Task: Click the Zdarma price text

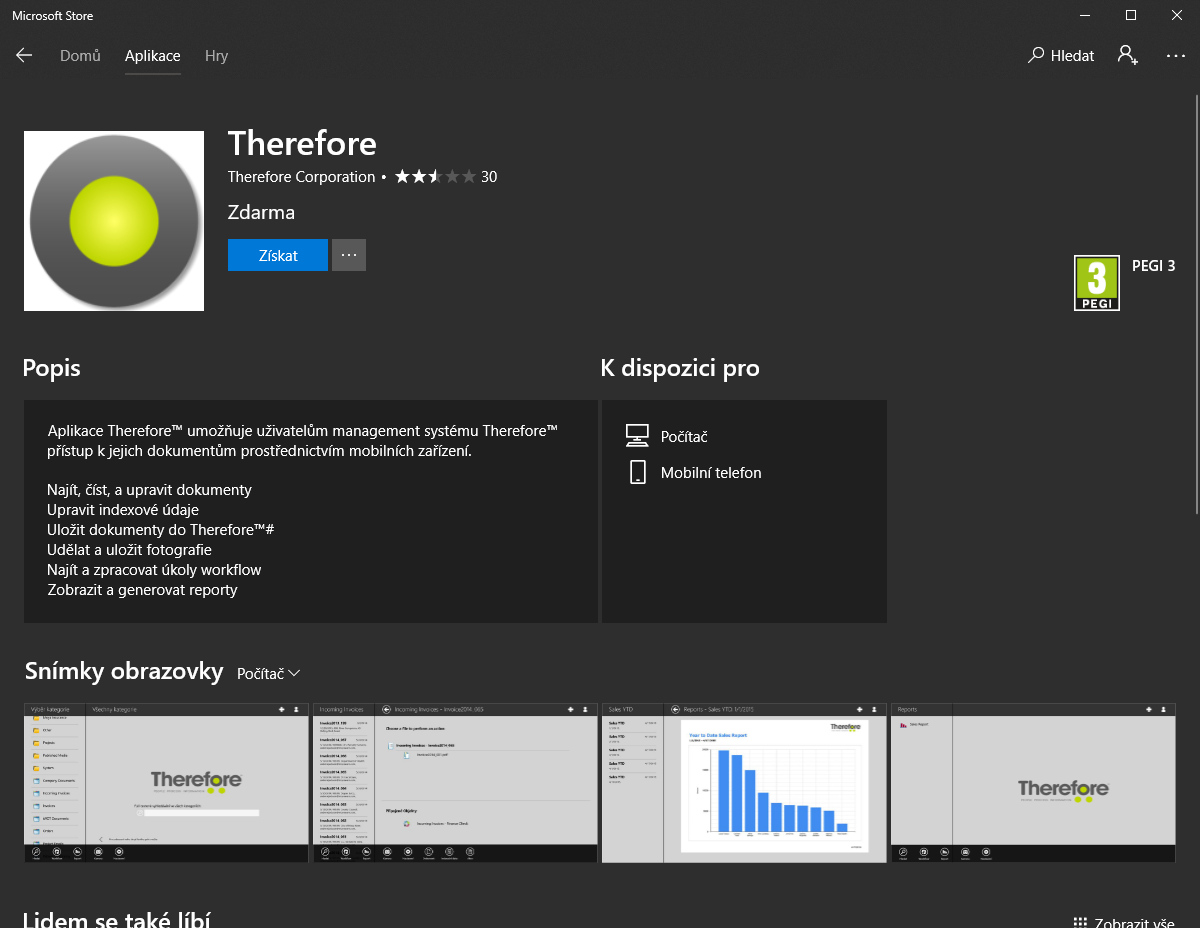Action: pyautogui.click(x=261, y=212)
